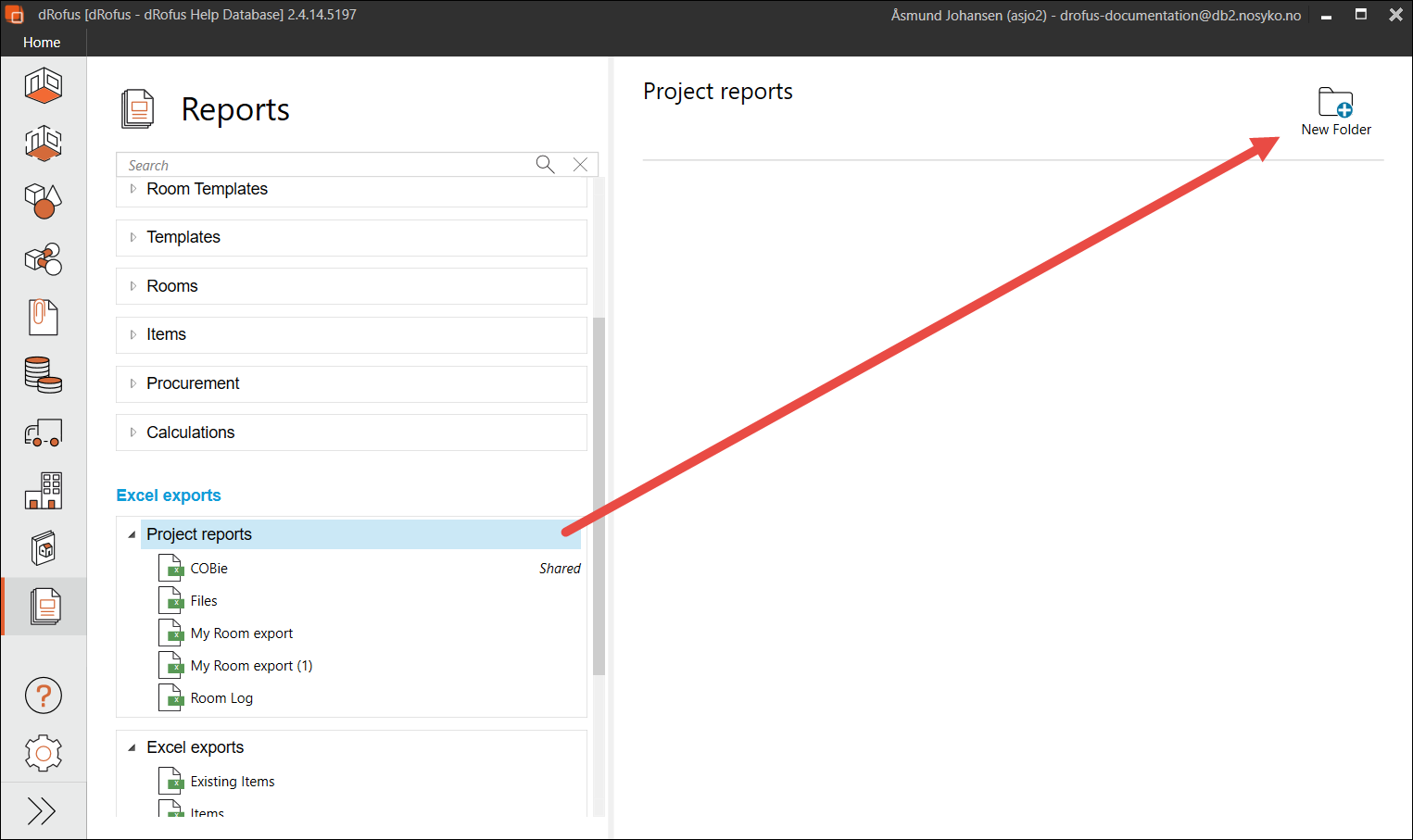Expand the Calculations report section
Image resolution: width=1413 pixels, height=840 pixels.
point(133,433)
